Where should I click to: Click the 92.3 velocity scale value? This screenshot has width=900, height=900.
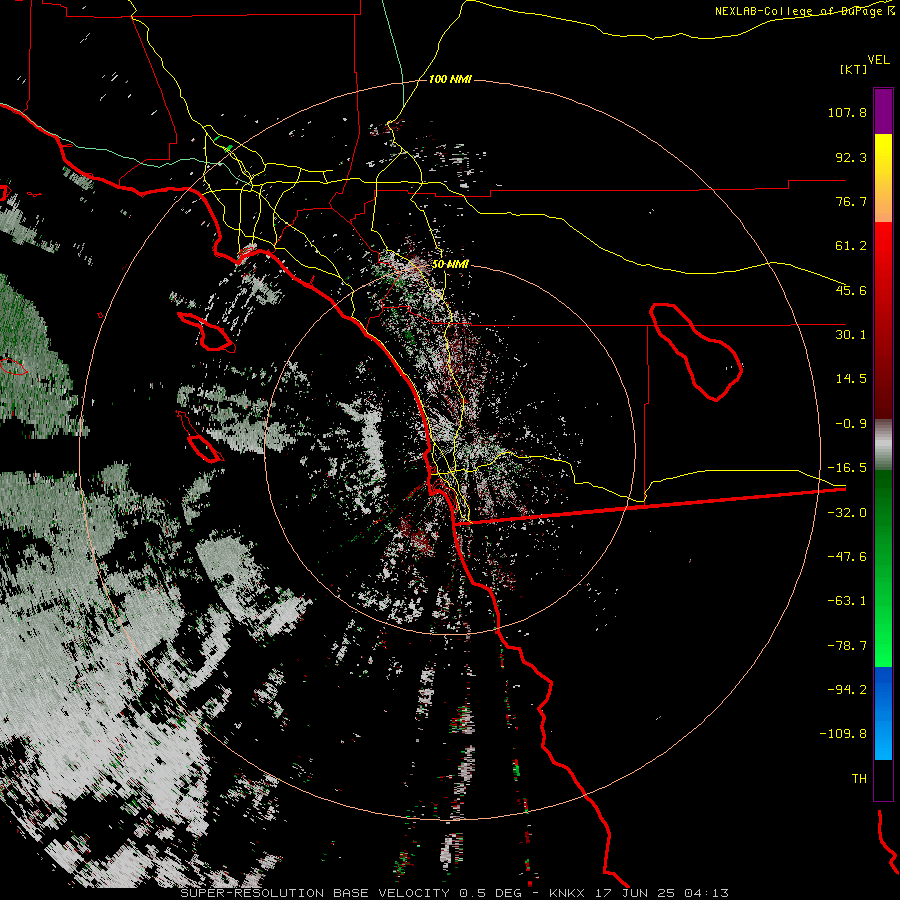851,157
